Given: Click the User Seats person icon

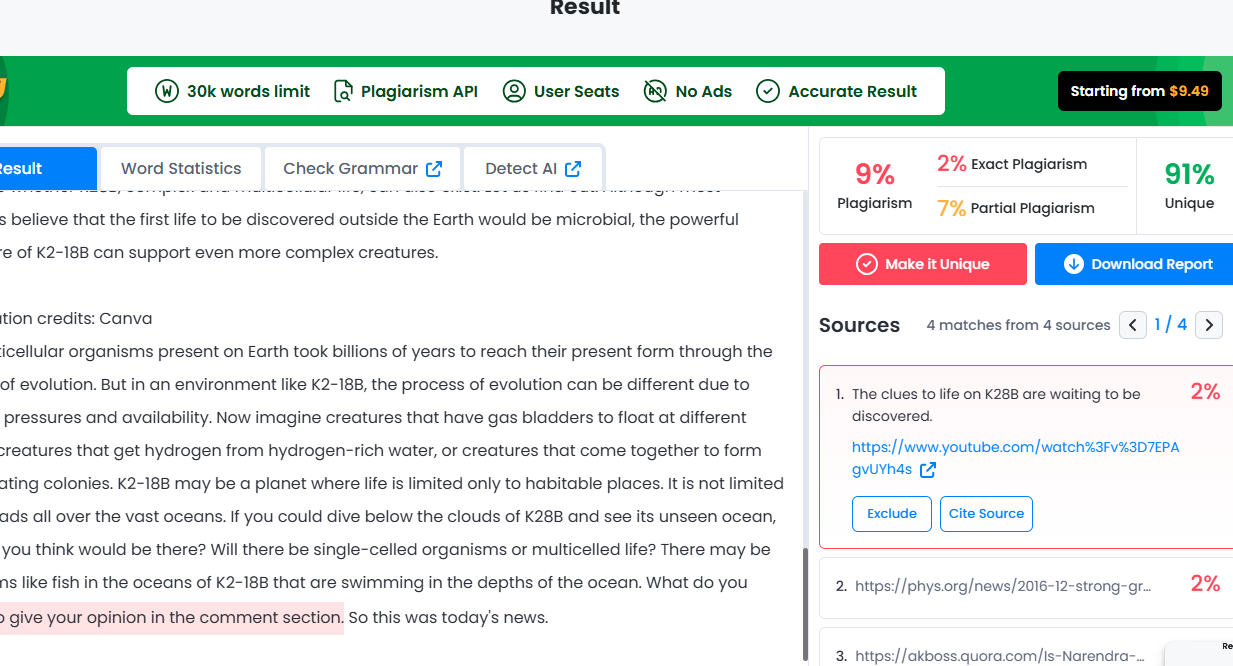Looking at the screenshot, I should point(514,91).
